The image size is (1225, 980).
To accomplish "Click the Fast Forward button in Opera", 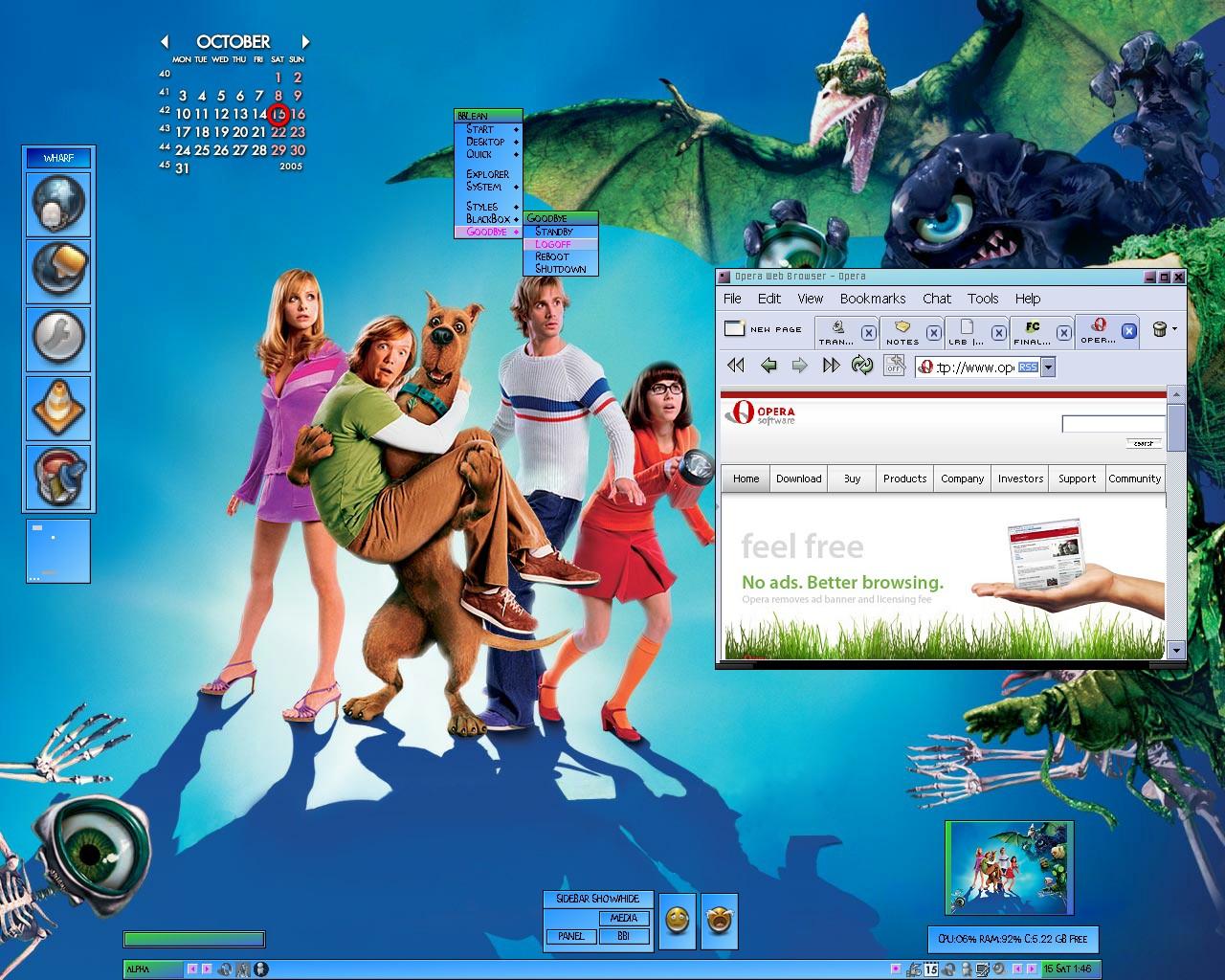I will tap(831, 365).
